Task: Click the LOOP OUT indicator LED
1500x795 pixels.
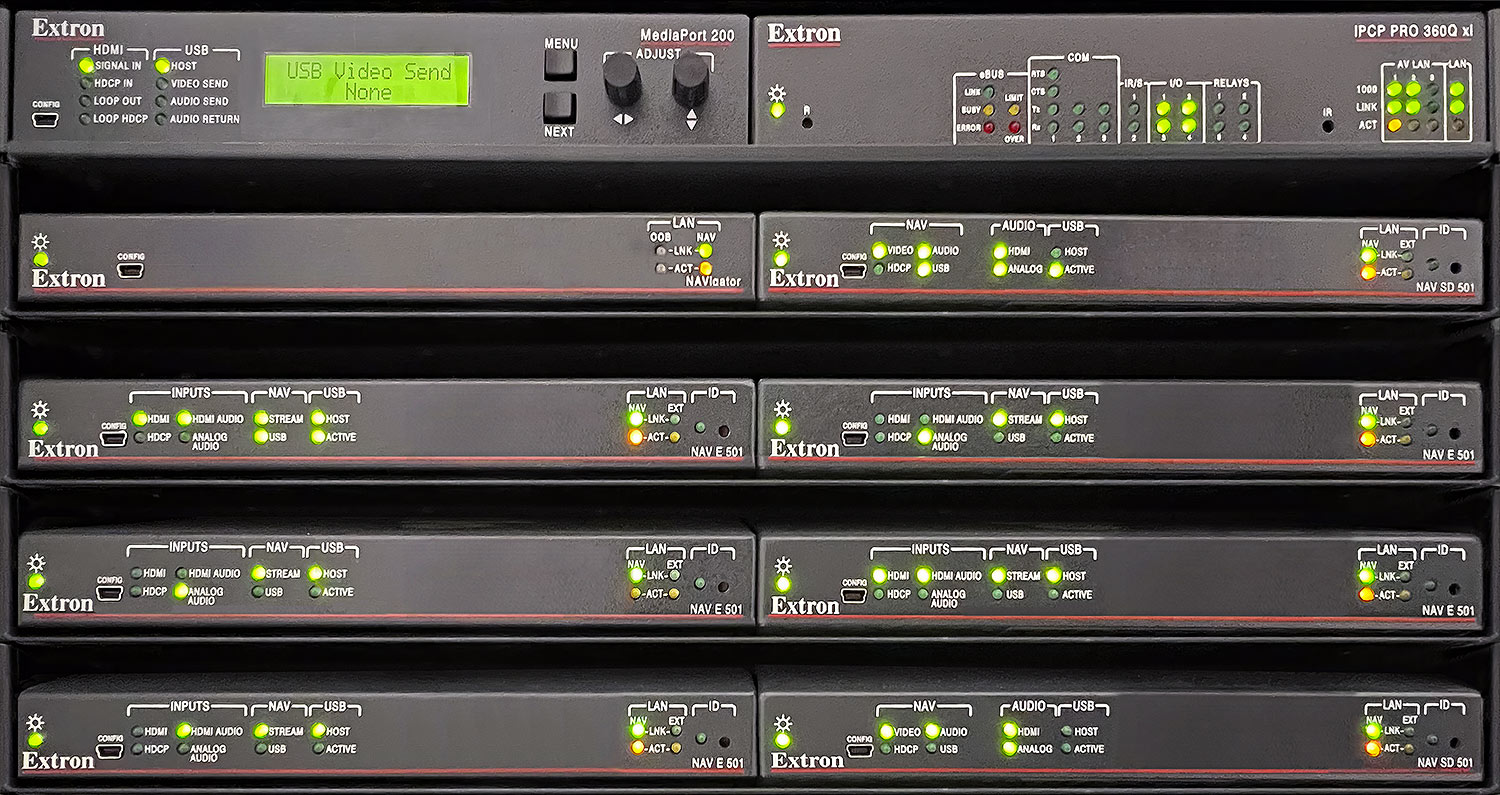Action: [x=86, y=101]
